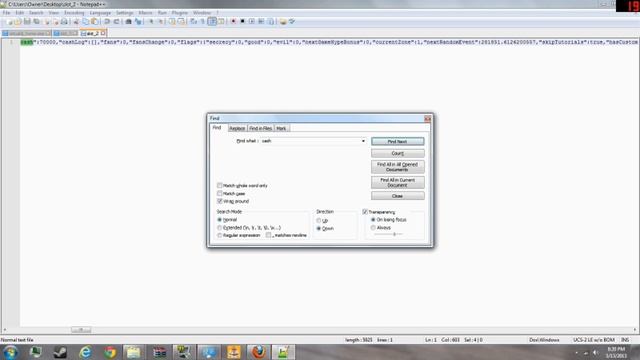Click the Copy toolbar icon
This screenshot has height=360, width=640.
pyautogui.click(x=85, y=22)
